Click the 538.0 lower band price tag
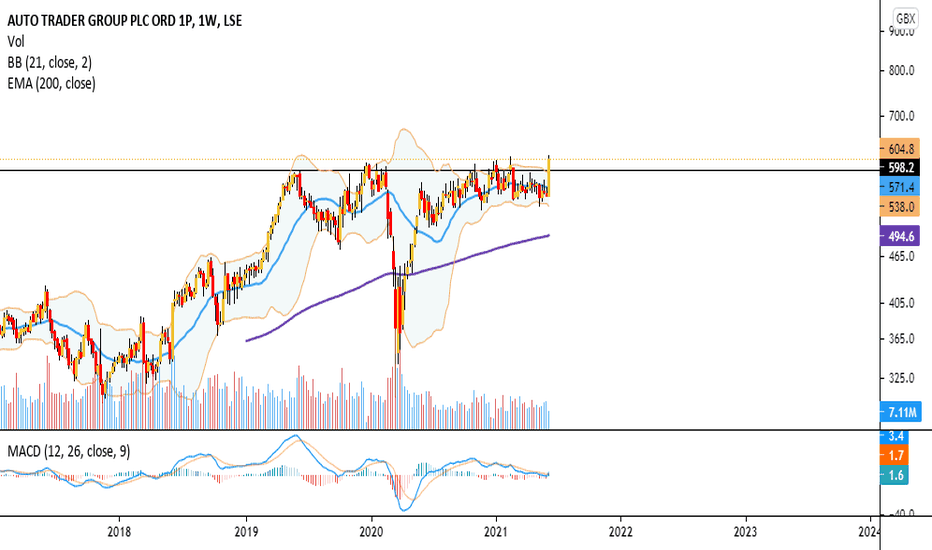Screen dimensions: 932x550 click(x=900, y=206)
